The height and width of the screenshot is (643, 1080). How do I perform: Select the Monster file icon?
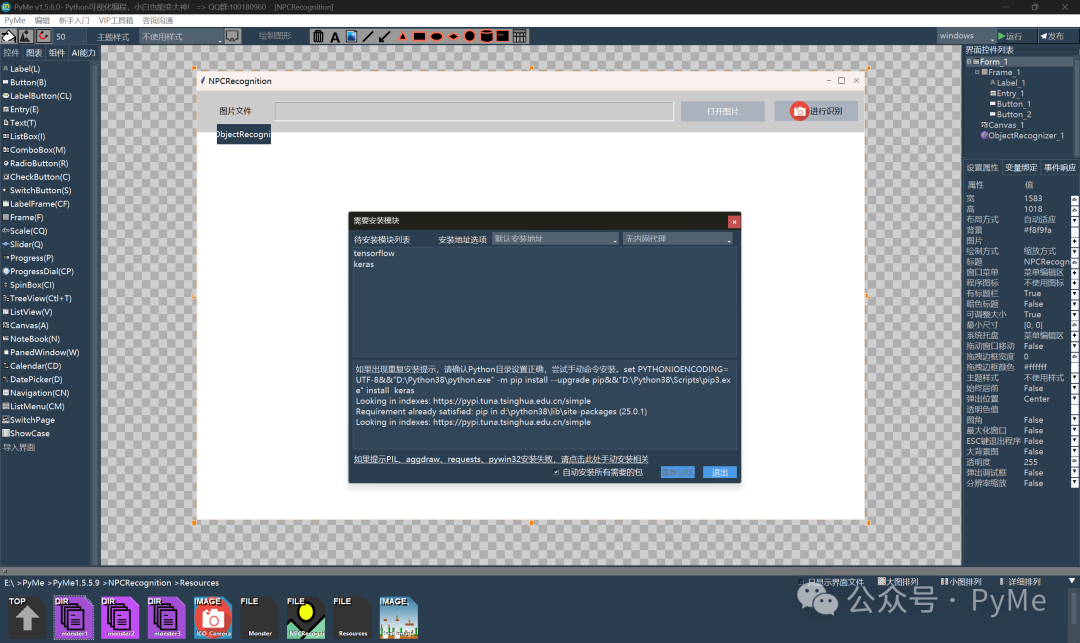pos(260,617)
